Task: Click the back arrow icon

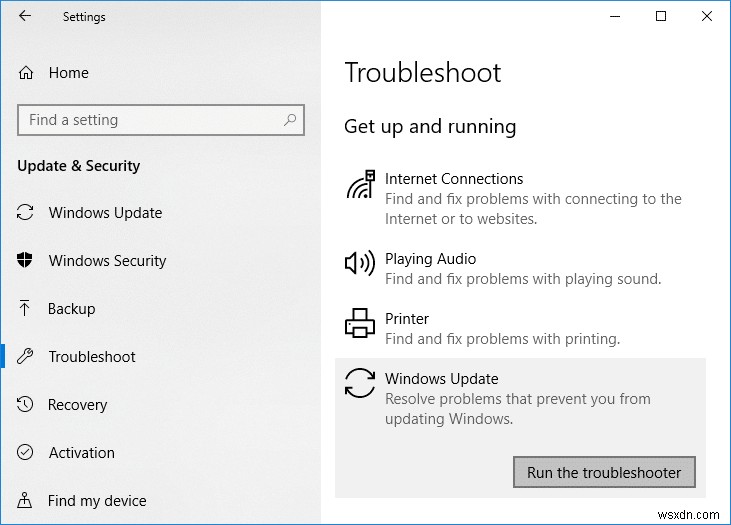Action: pos(25,17)
